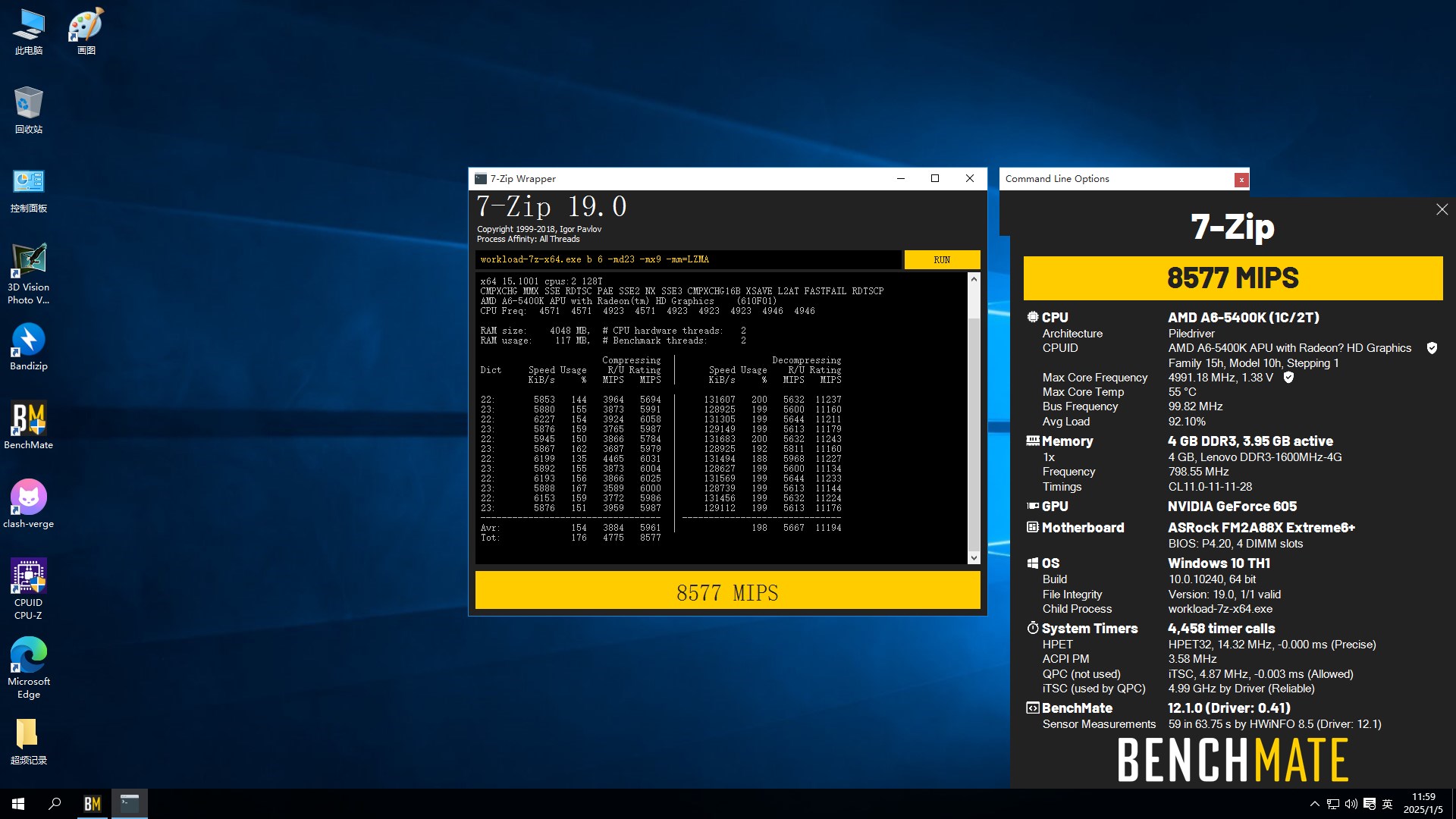Open the Windows Start menu

pyautogui.click(x=18, y=804)
